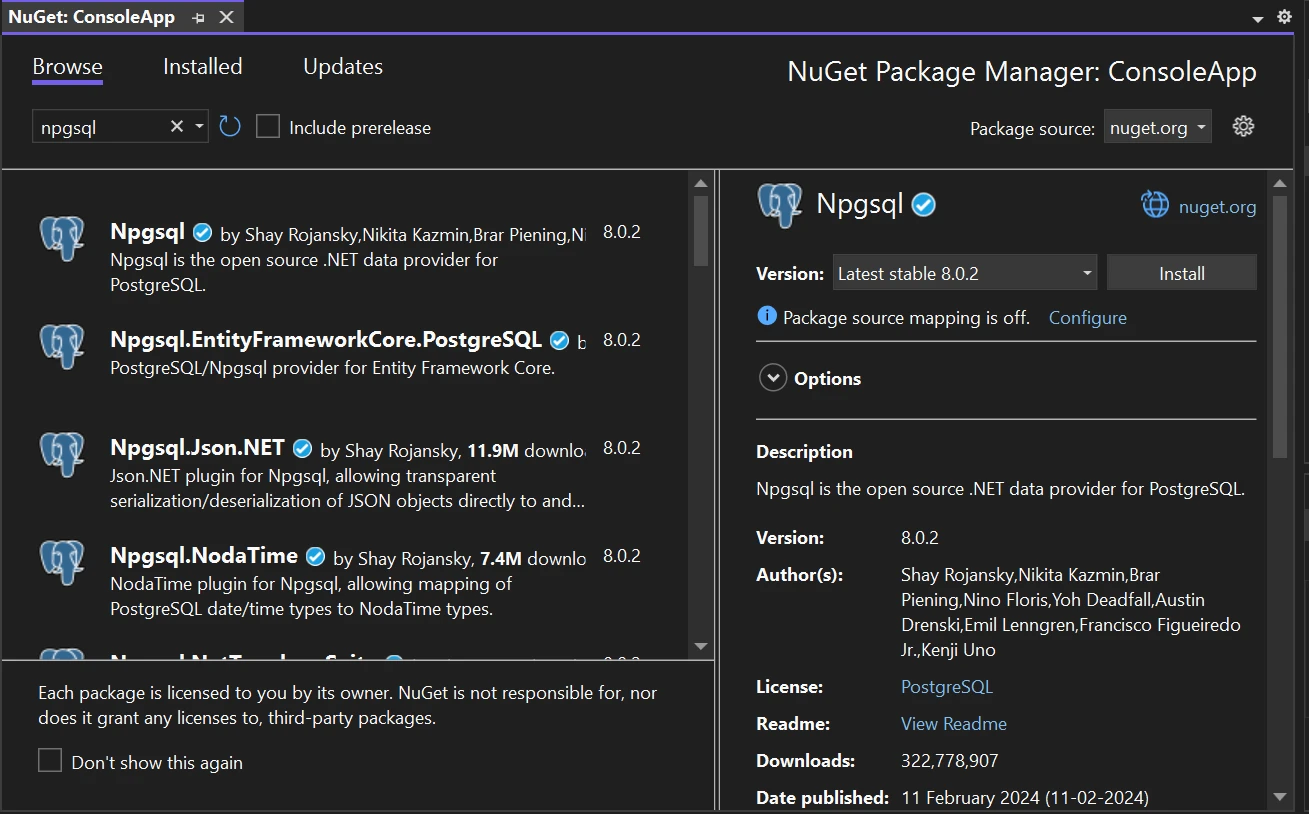Open NuGet settings gear beside package source

click(1243, 126)
